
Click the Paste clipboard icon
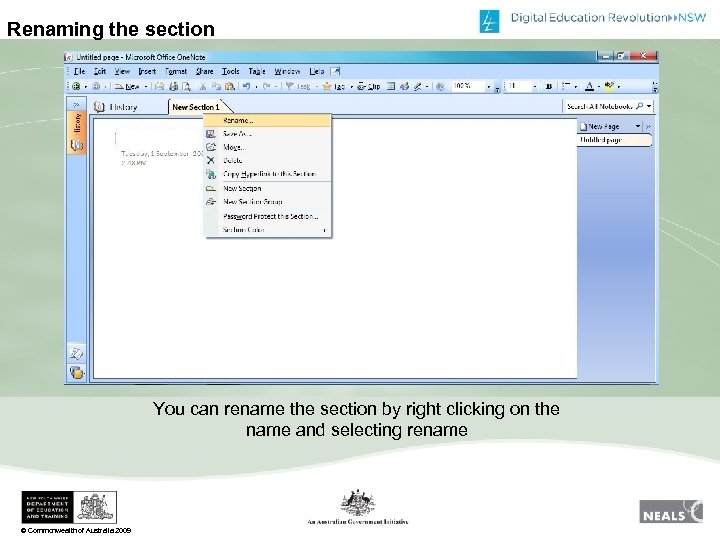pos(230,86)
